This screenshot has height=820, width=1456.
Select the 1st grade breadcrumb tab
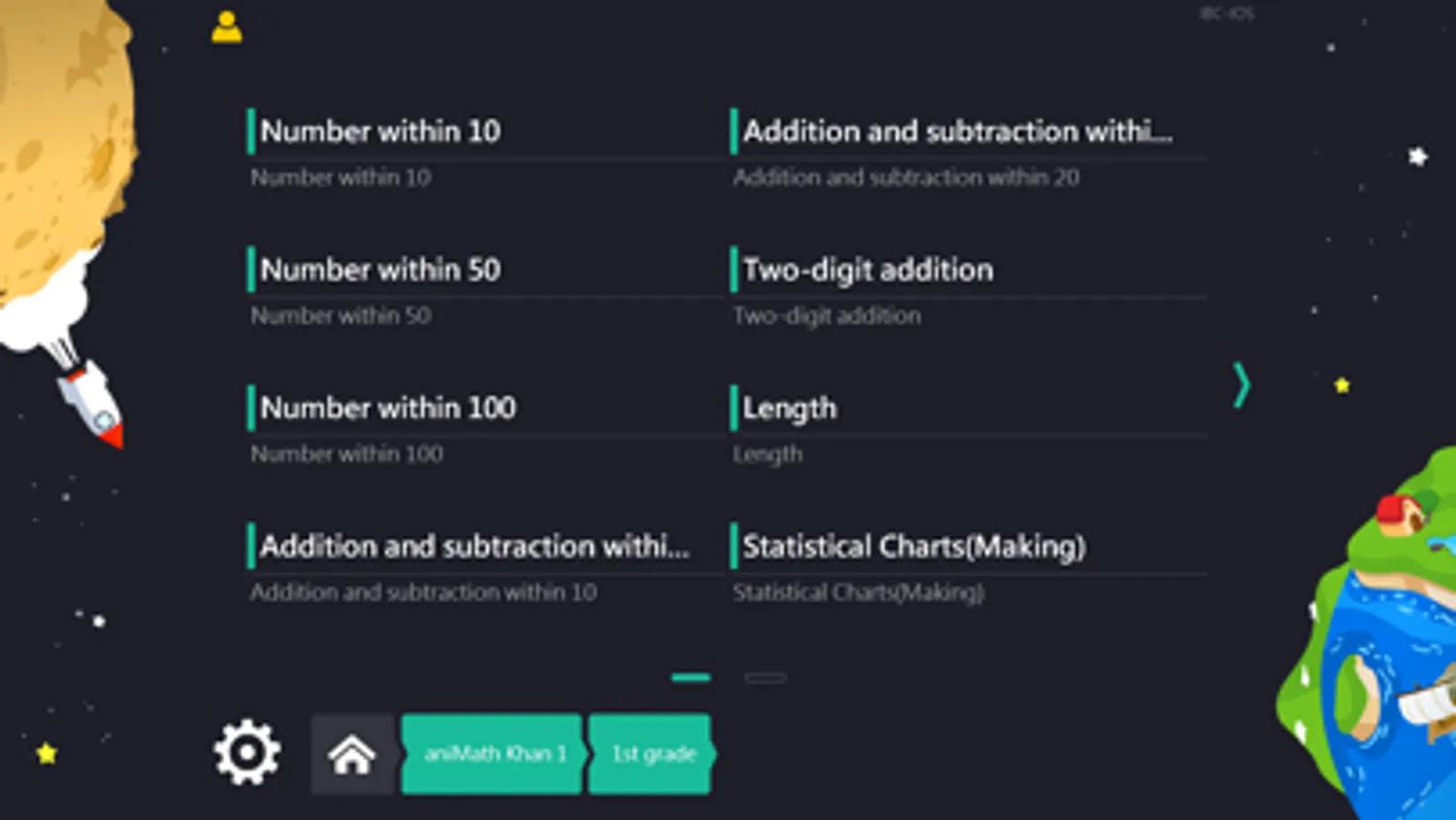click(652, 753)
